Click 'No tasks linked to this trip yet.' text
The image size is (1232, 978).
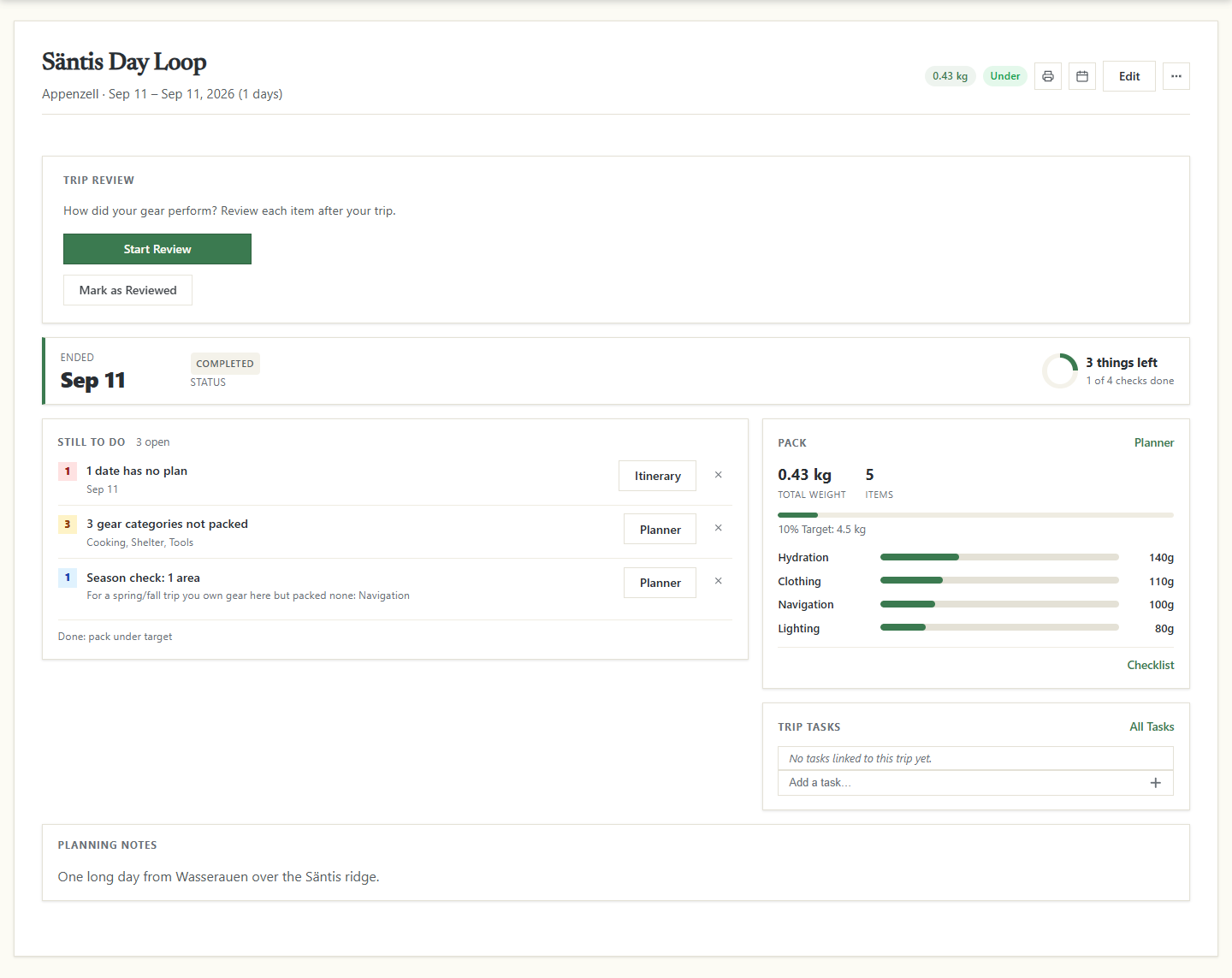tap(861, 759)
